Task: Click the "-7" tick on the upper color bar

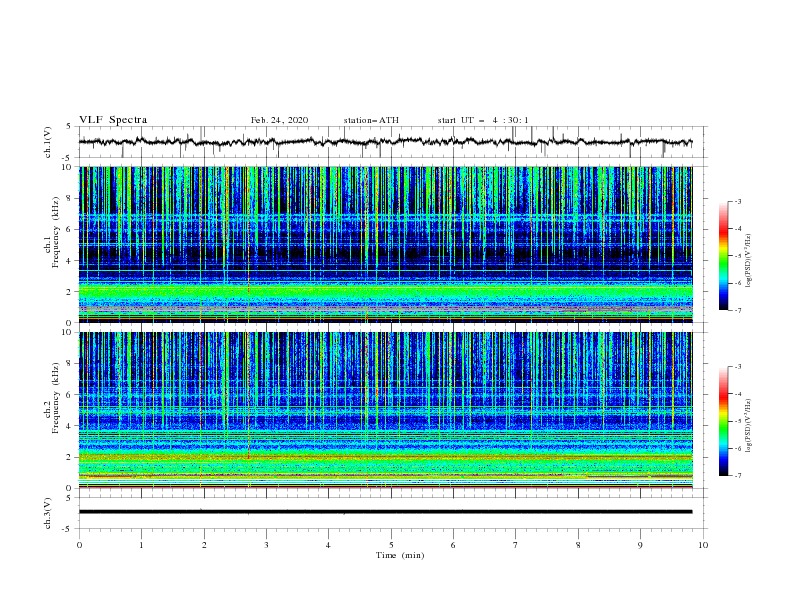Action: click(x=737, y=310)
